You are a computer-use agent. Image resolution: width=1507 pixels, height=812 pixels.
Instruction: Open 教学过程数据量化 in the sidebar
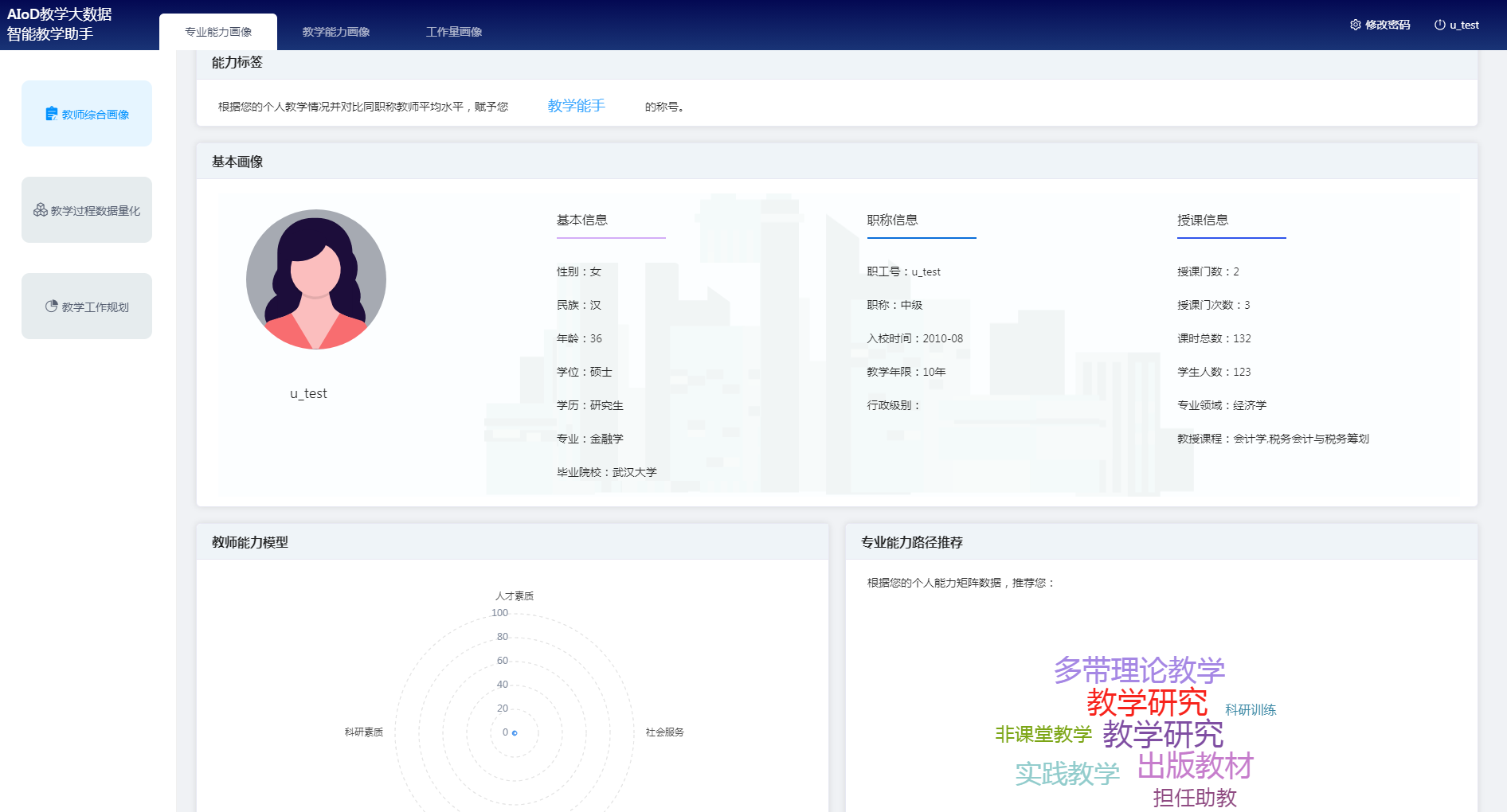[x=95, y=211]
